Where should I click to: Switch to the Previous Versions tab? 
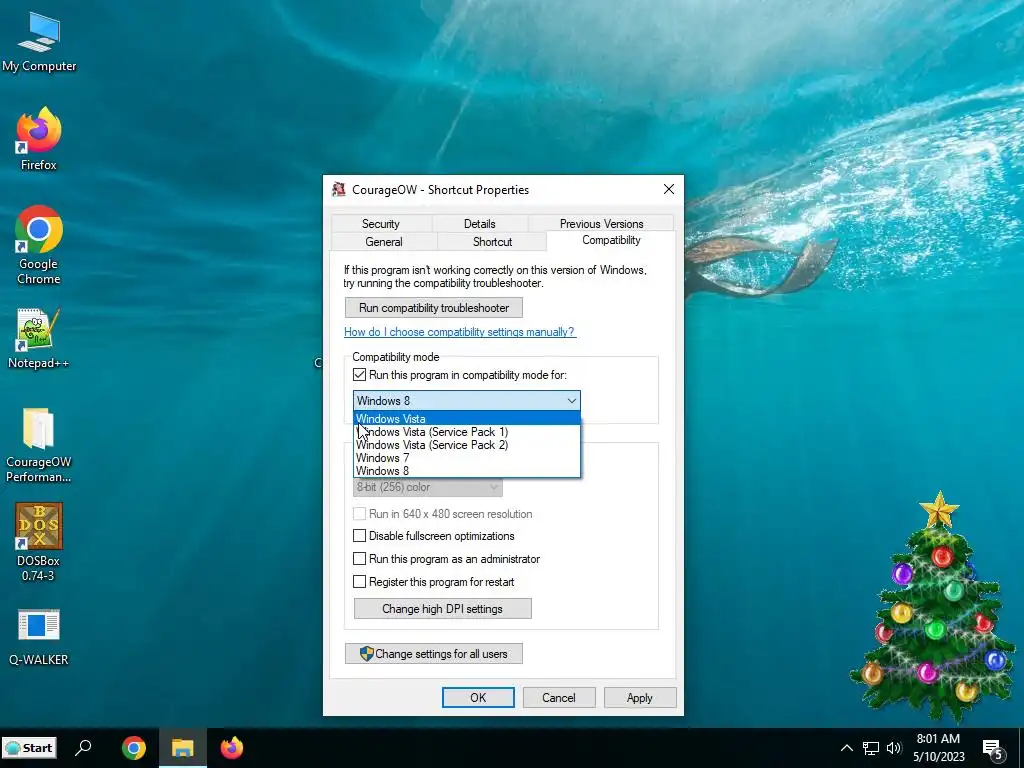coord(601,223)
